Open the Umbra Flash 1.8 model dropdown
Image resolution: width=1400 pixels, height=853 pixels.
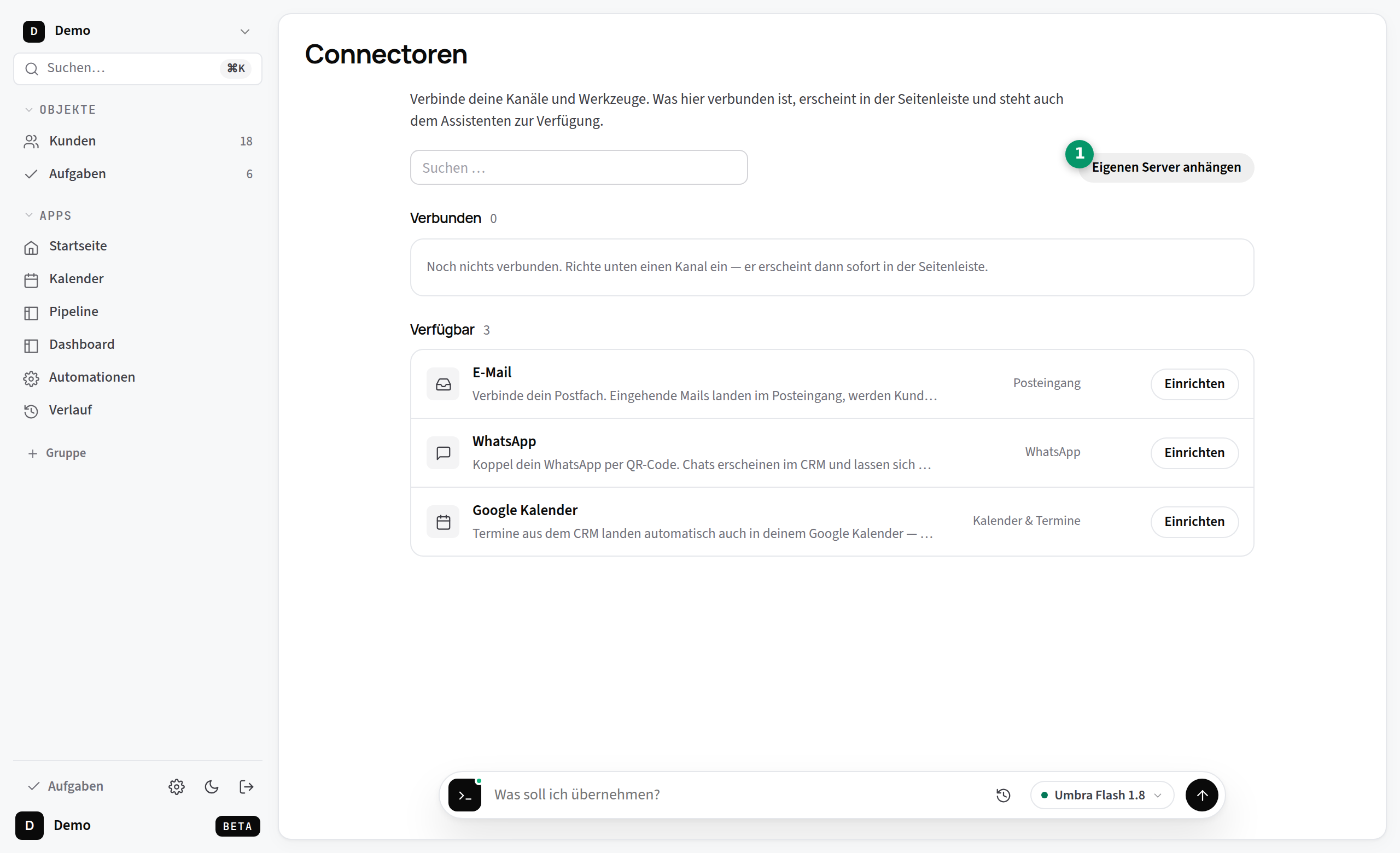click(x=1102, y=796)
